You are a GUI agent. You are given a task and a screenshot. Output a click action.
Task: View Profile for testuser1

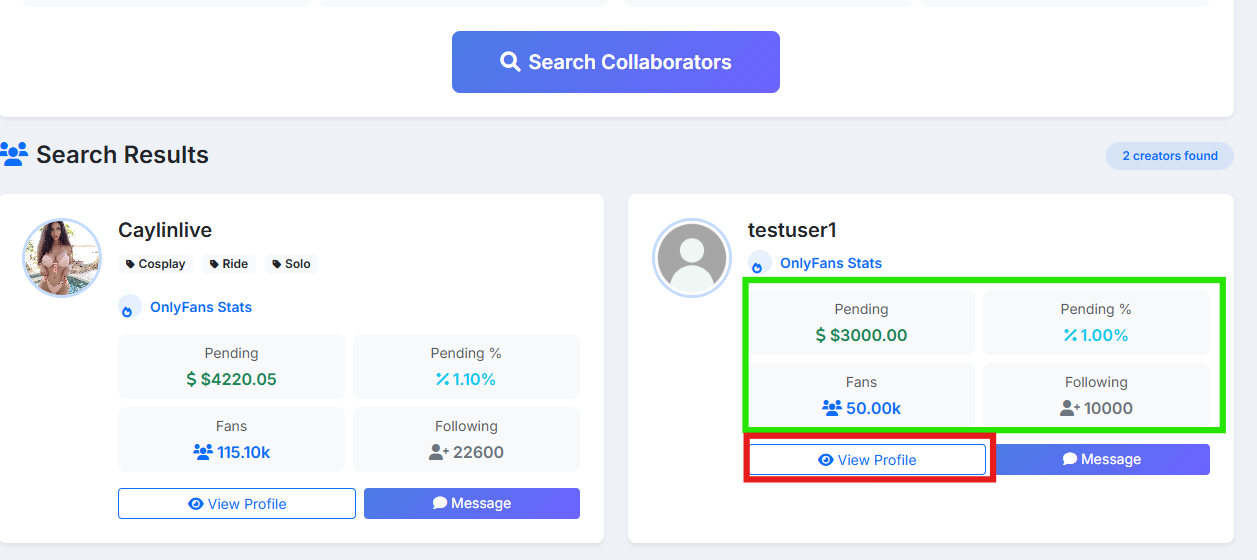[867, 460]
